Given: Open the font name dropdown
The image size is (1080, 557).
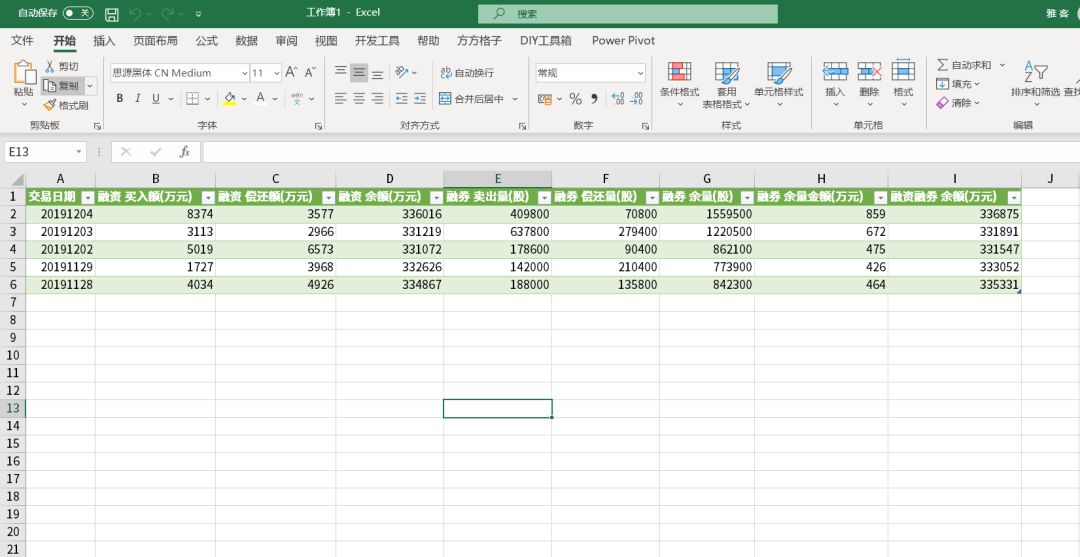Looking at the screenshot, I should pos(245,72).
